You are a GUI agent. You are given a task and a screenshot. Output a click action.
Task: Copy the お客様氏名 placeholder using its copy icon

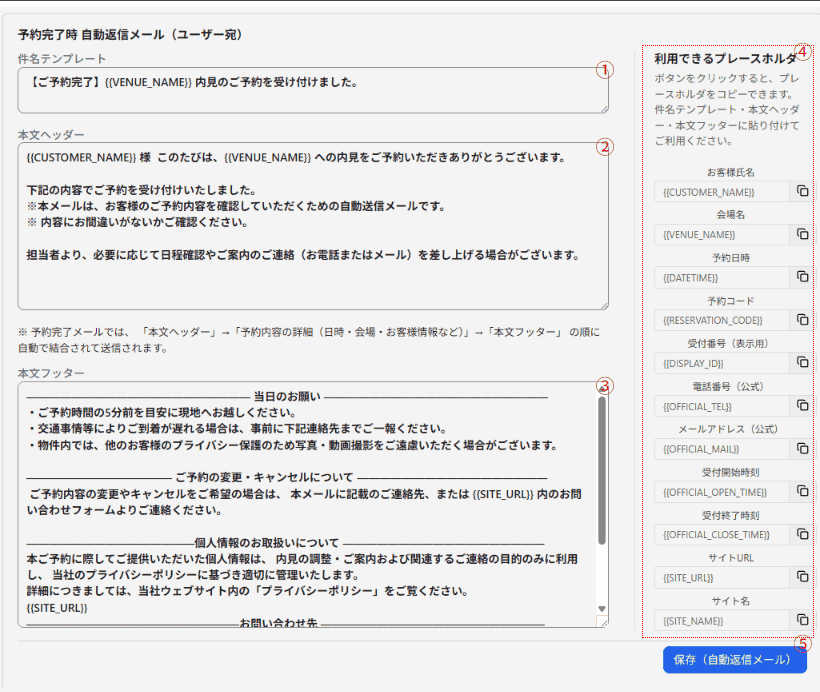803,191
